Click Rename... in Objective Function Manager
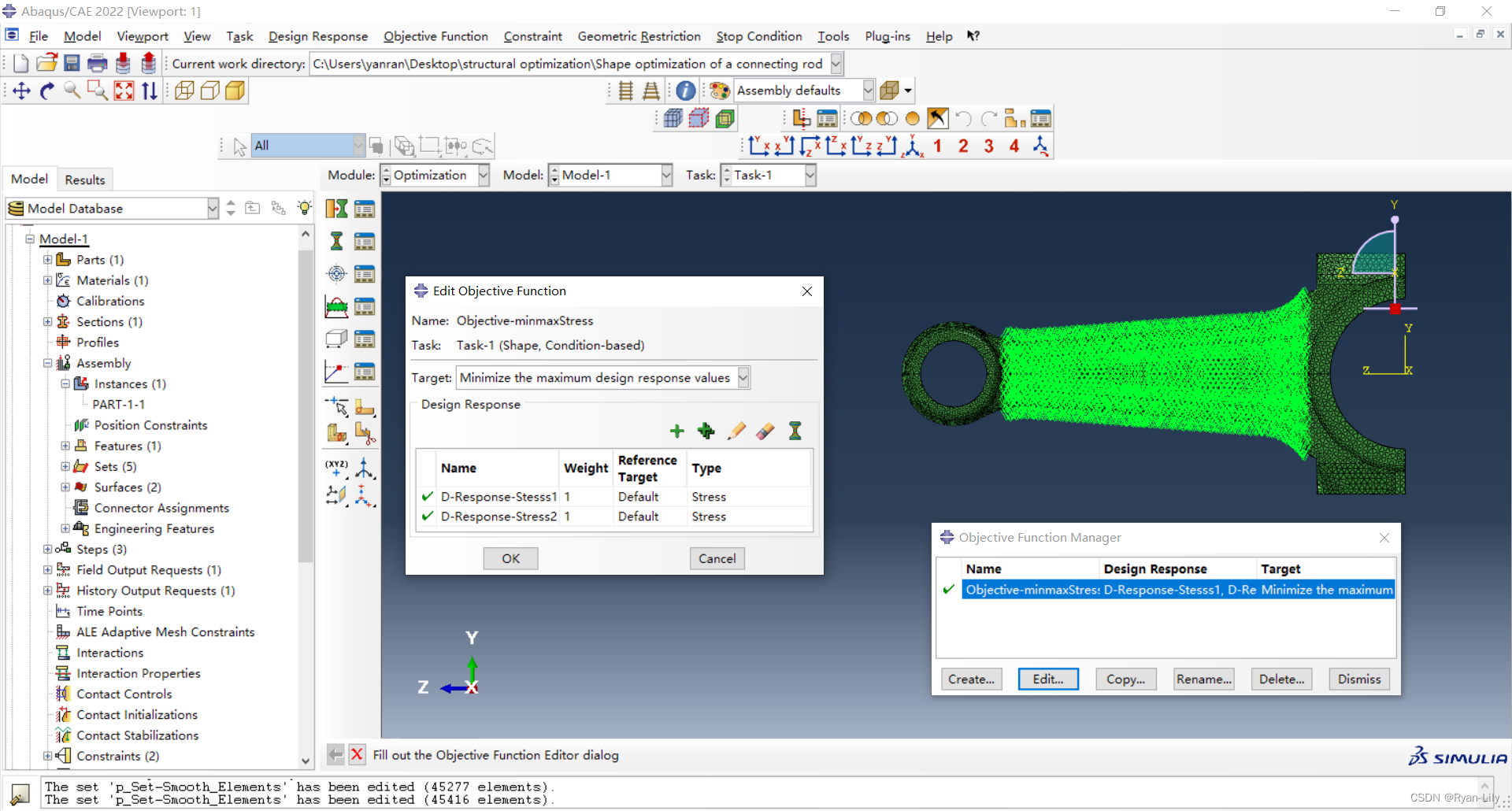1512x811 pixels. (1203, 679)
